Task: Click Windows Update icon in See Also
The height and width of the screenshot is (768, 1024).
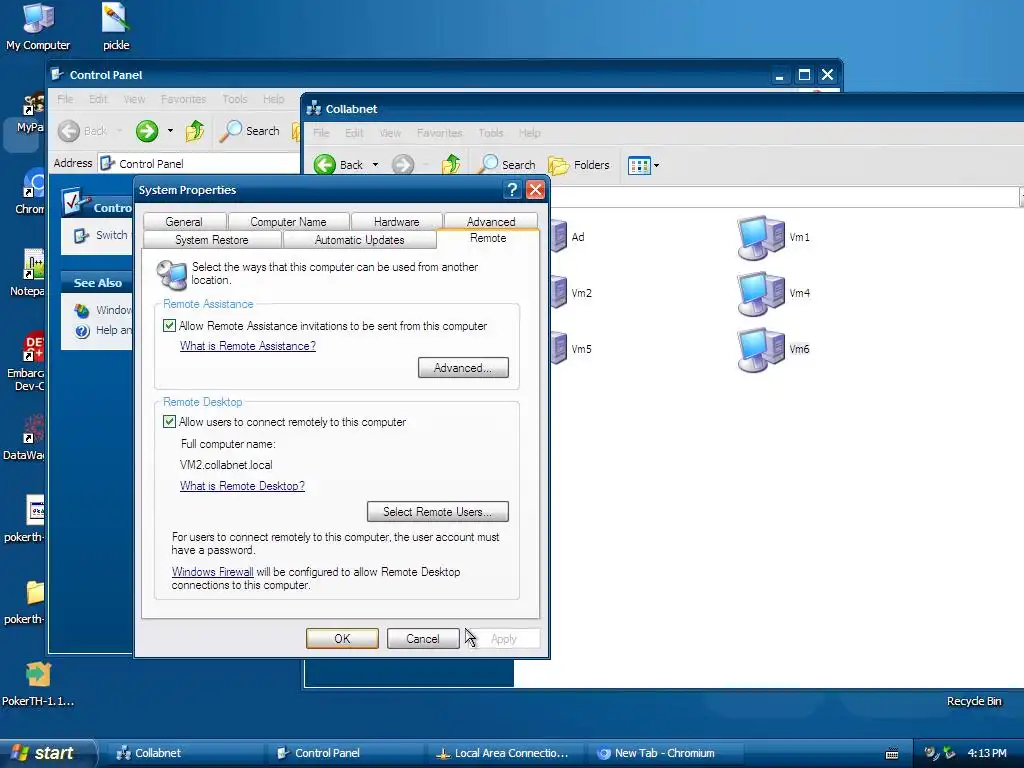Action: [82, 310]
